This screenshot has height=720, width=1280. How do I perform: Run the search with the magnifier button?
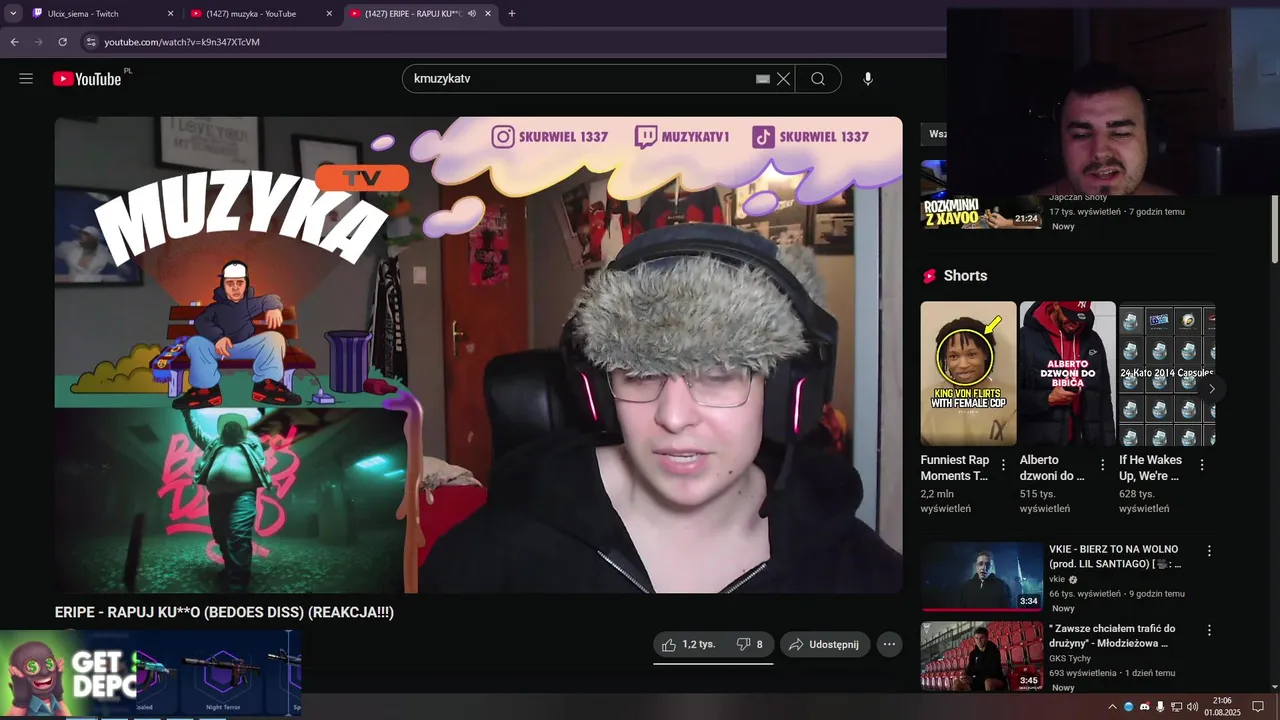[x=818, y=79]
